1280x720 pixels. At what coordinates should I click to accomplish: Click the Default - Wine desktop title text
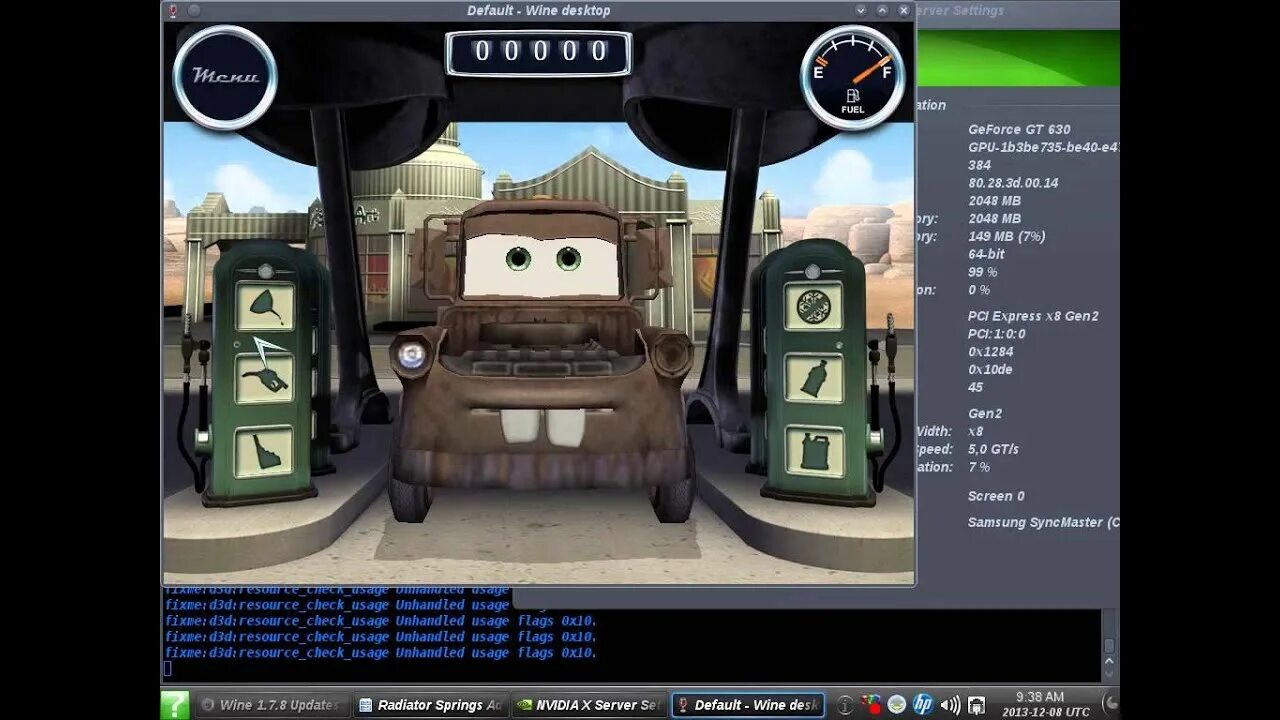click(x=538, y=10)
